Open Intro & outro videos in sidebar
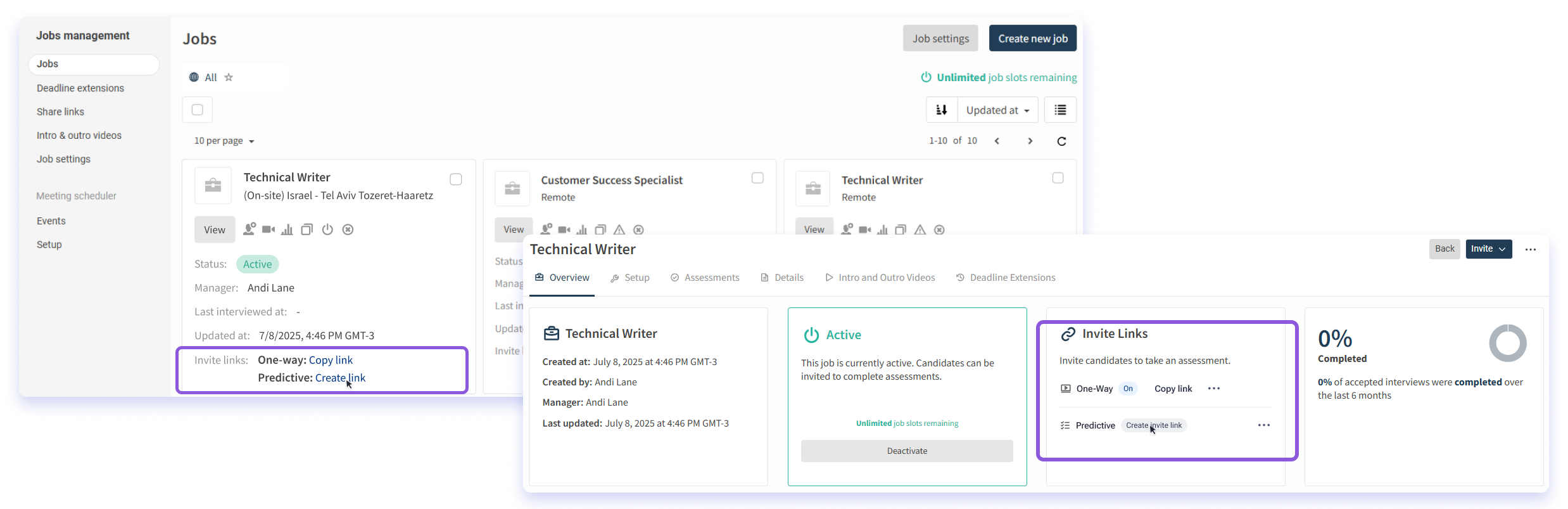The width and height of the screenshot is (1568, 509). point(79,136)
